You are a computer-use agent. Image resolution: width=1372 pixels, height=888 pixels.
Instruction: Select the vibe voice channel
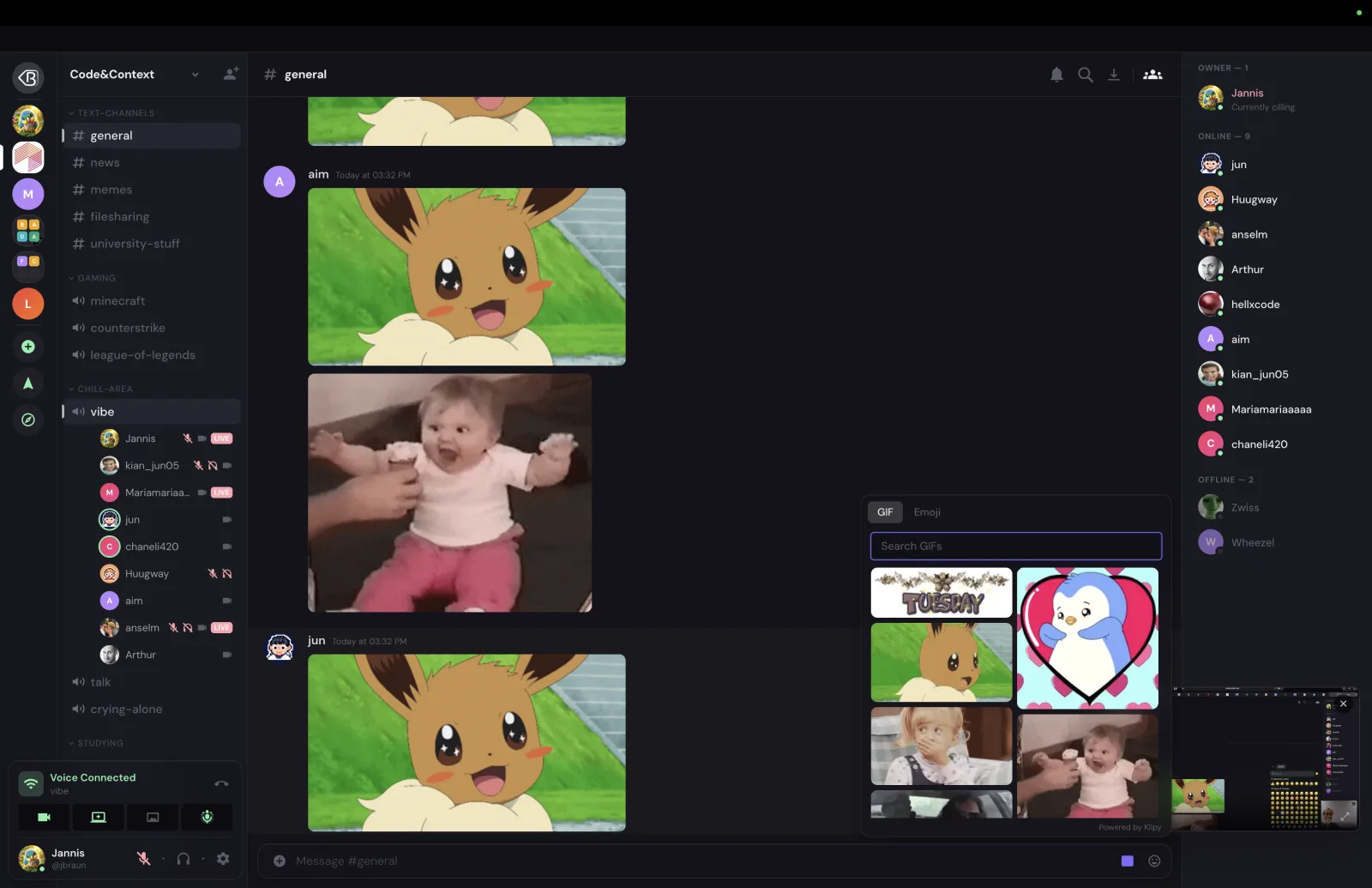pos(152,412)
